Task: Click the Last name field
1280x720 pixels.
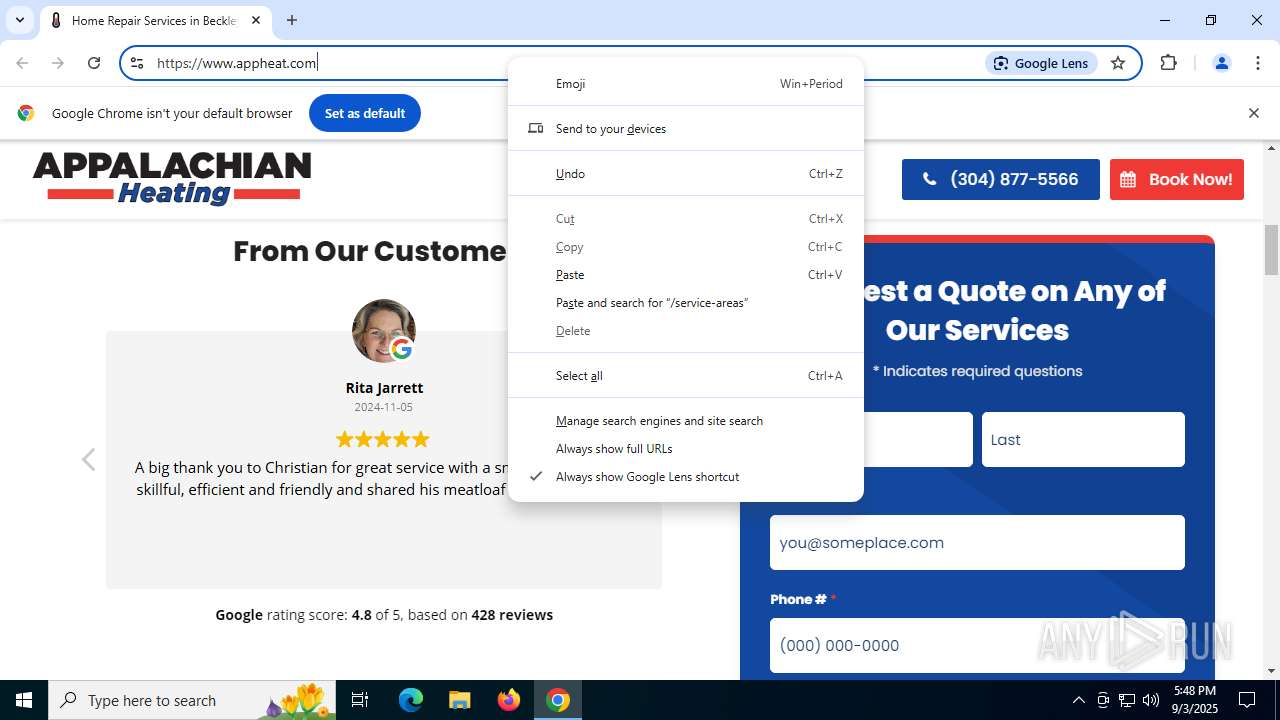Action: pos(1083,440)
